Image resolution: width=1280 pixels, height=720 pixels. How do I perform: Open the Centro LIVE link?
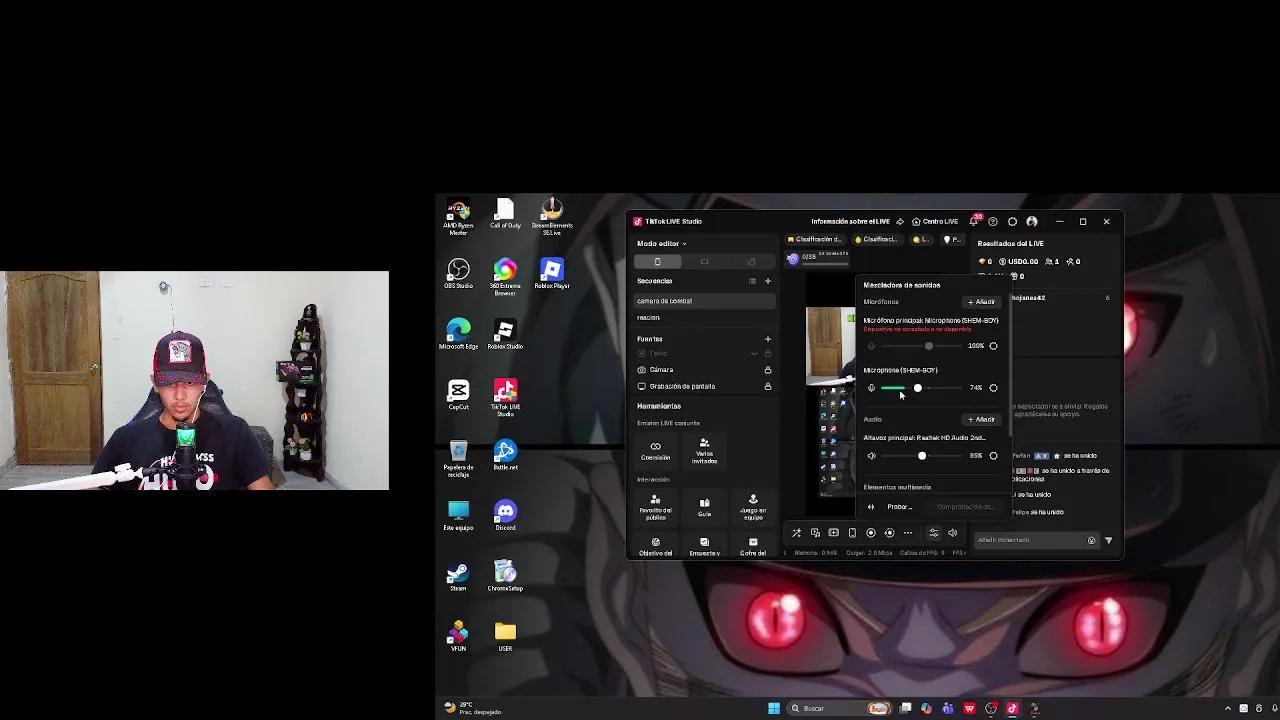click(x=935, y=221)
